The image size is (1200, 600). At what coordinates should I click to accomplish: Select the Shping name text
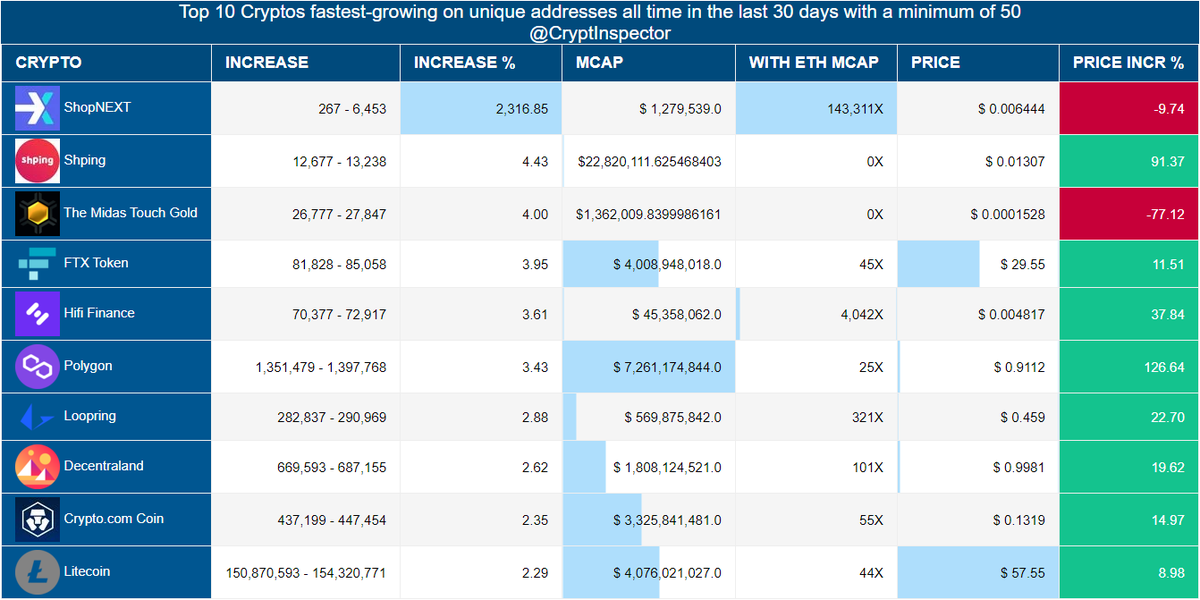point(85,160)
